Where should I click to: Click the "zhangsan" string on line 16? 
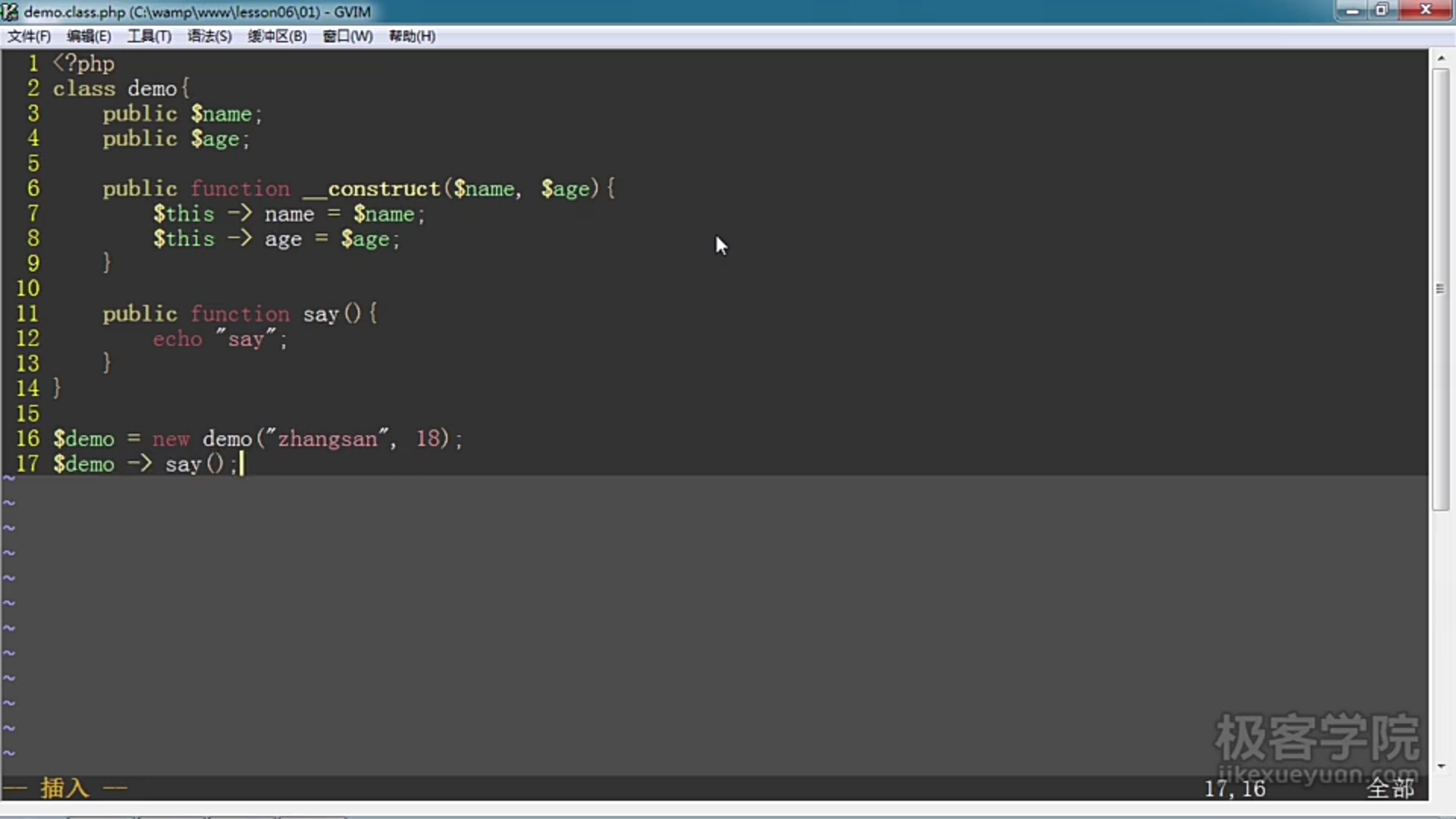(x=327, y=439)
